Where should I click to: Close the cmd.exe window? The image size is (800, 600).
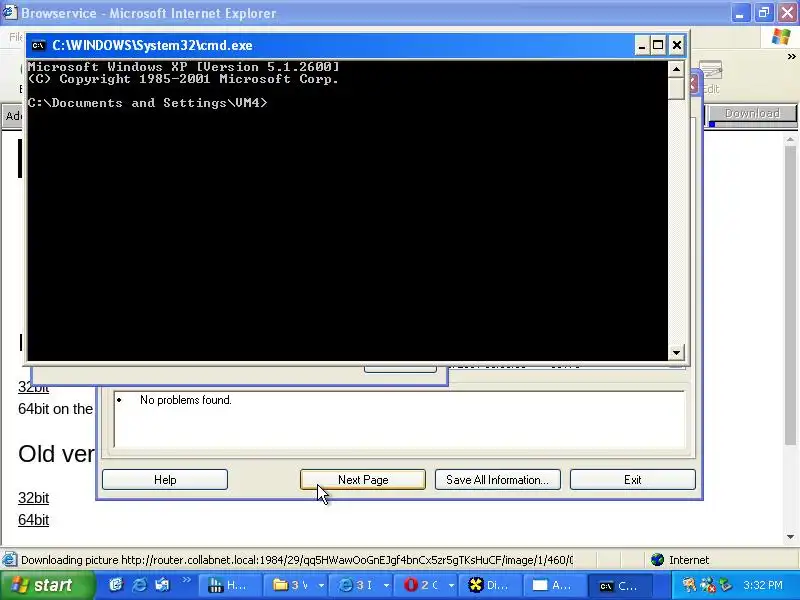click(677, 45)
